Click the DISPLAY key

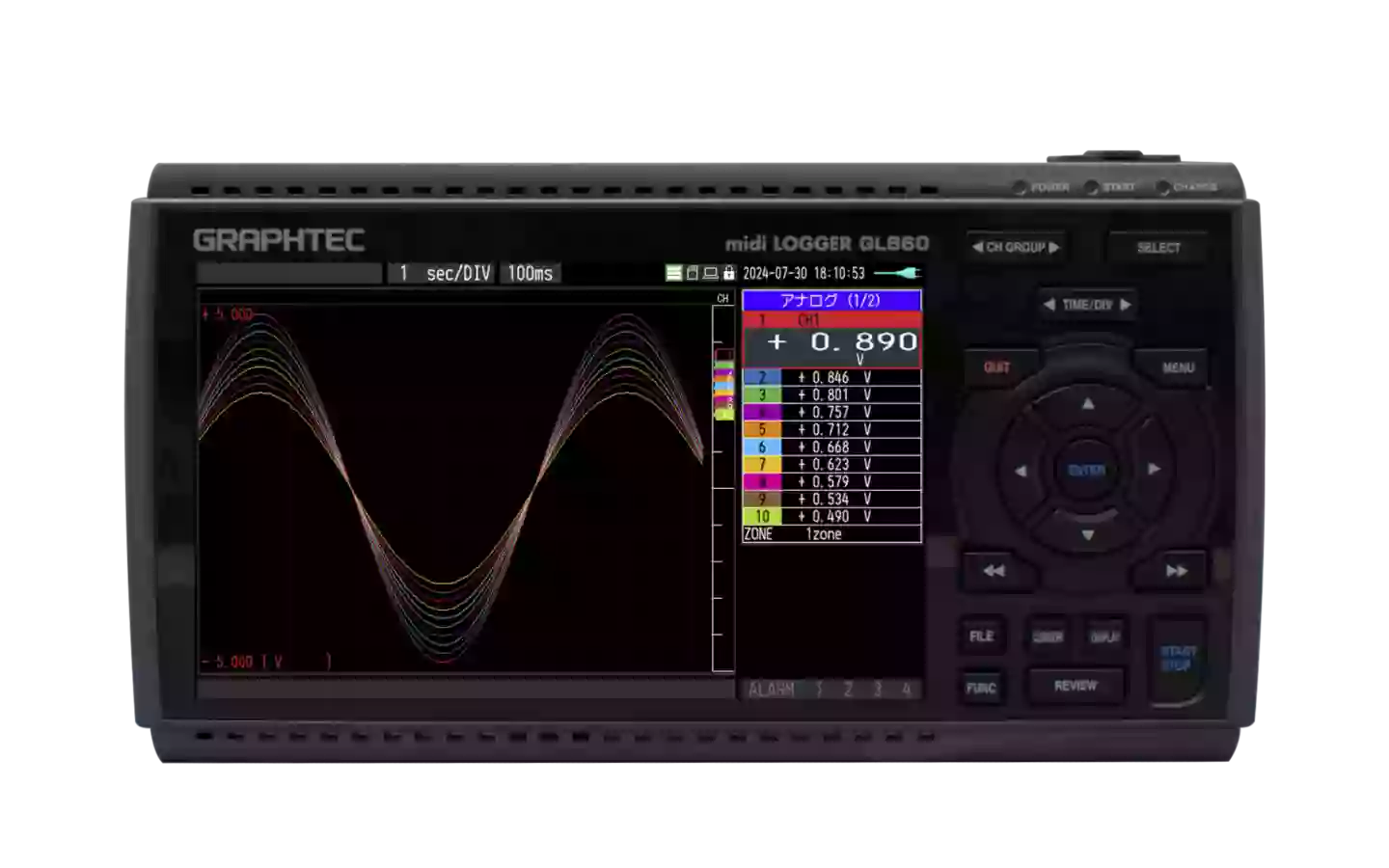pyautogui.click(x=1105, y=637)
